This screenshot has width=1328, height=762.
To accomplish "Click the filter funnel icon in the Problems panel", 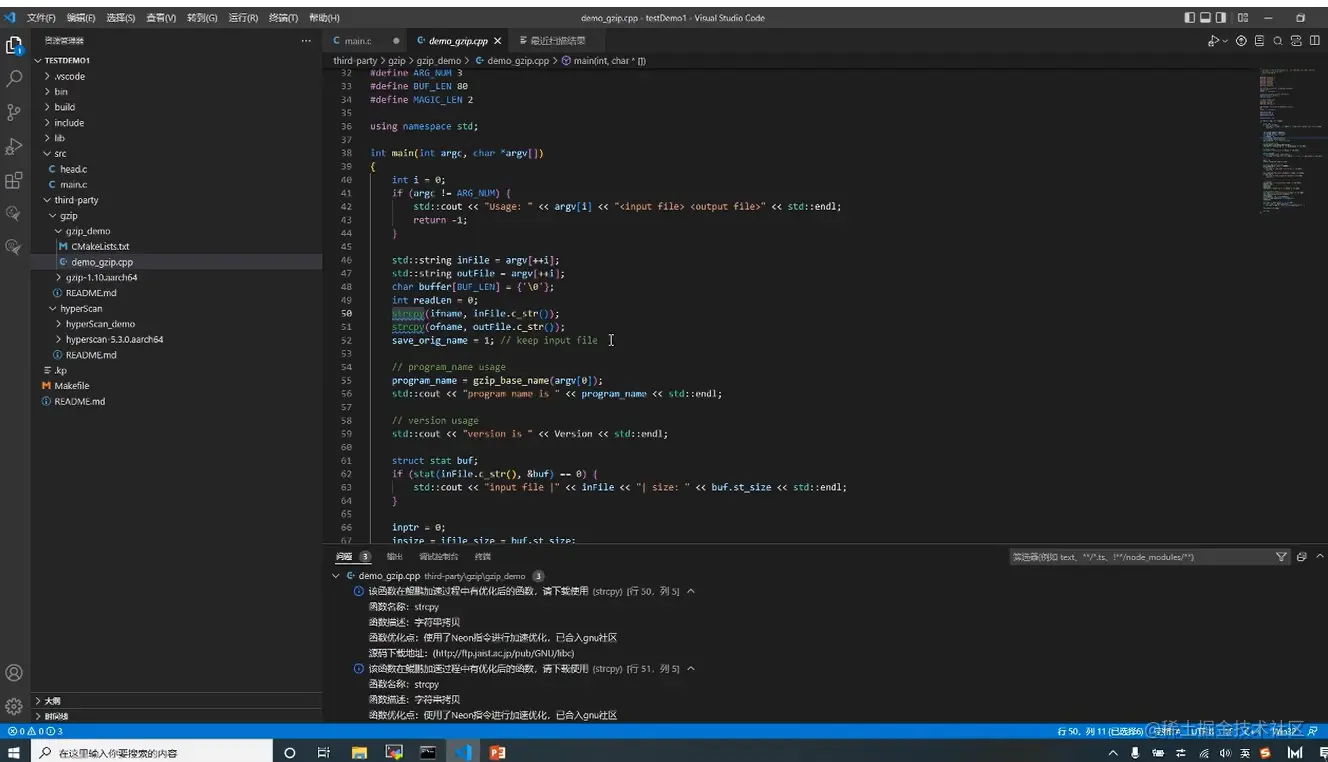I will (x=1282, y=557).
